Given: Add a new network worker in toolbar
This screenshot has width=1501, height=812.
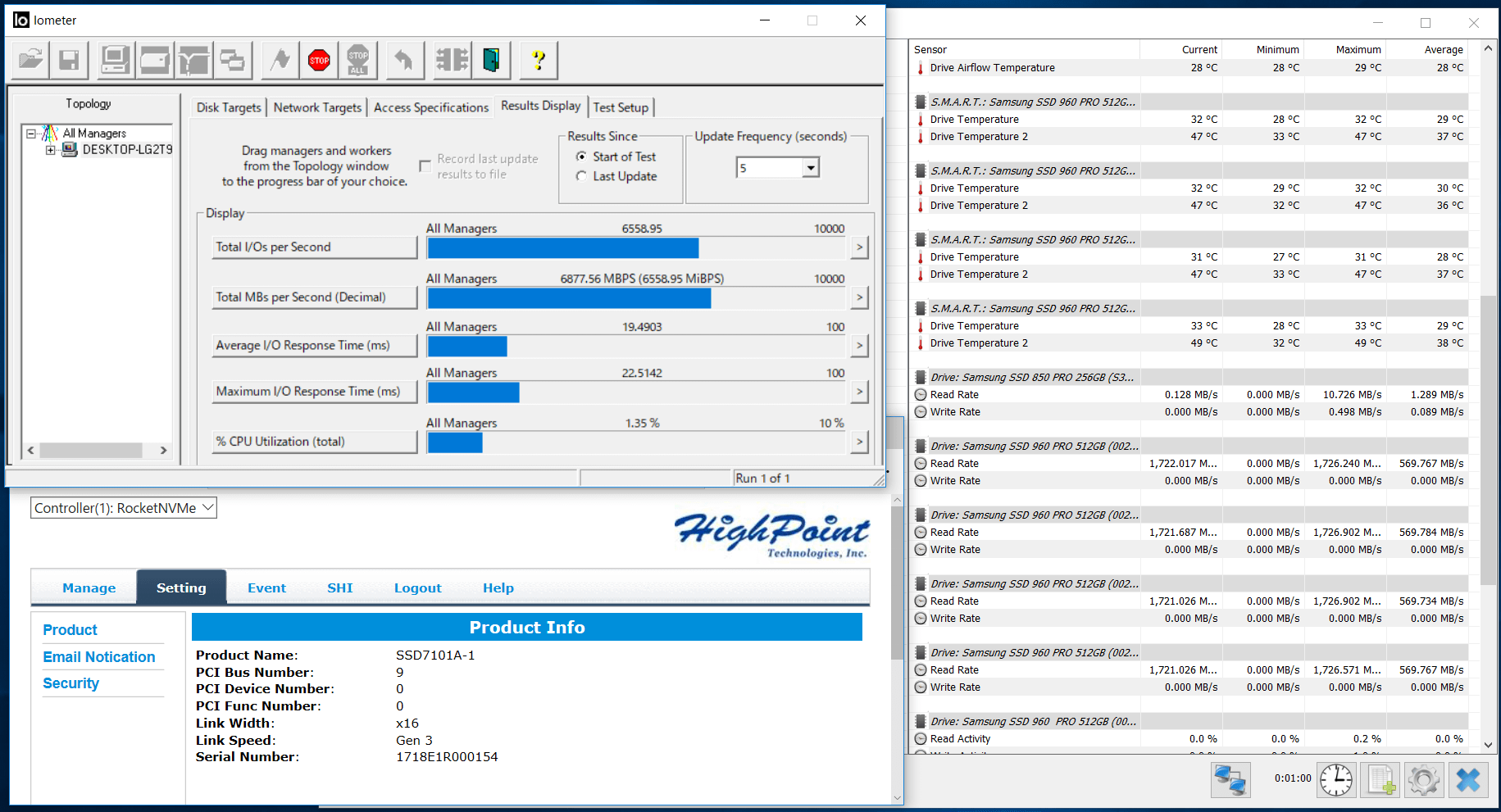Looking at the screenshot, I should point(193,60).
